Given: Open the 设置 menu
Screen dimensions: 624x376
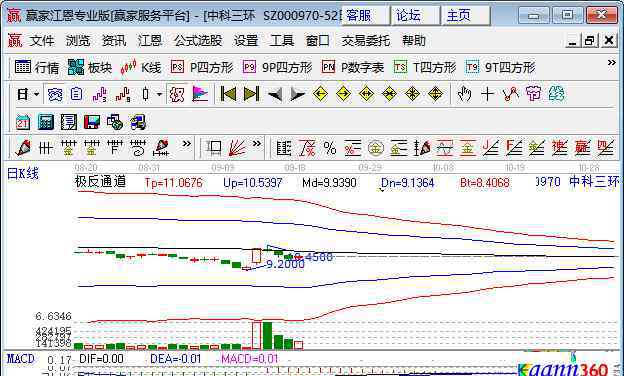Looking at the screenshot, I should [246, 41].
